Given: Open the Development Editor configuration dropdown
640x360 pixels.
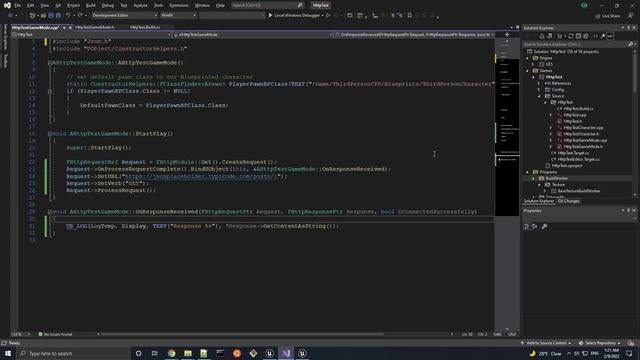Looking at the screenshot, I should click(x=124, y=15).
